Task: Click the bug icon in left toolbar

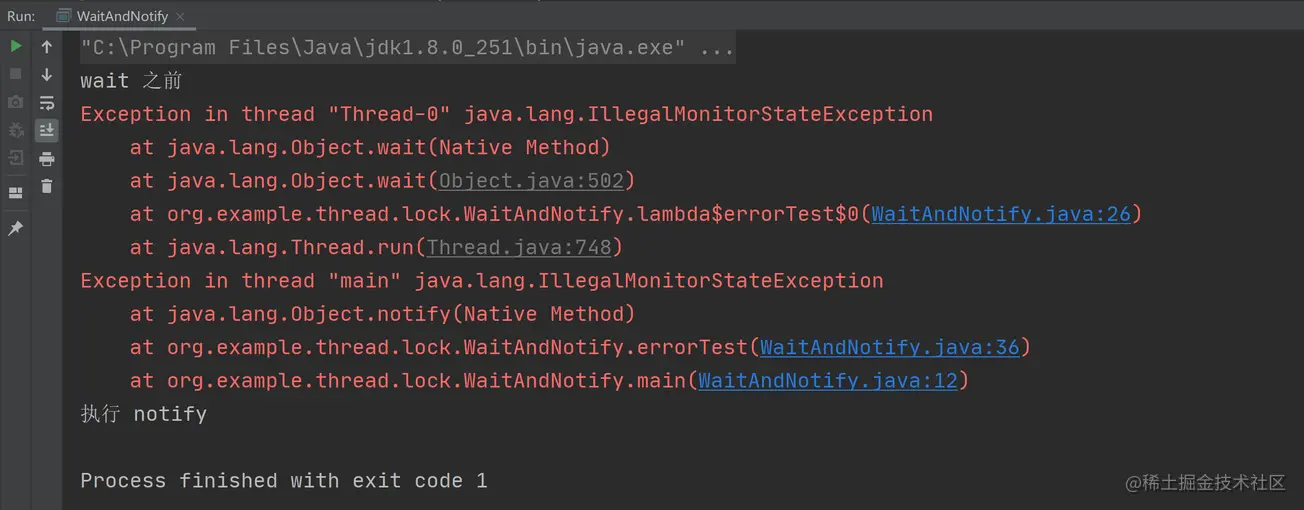Action: [x=16, y=130]
